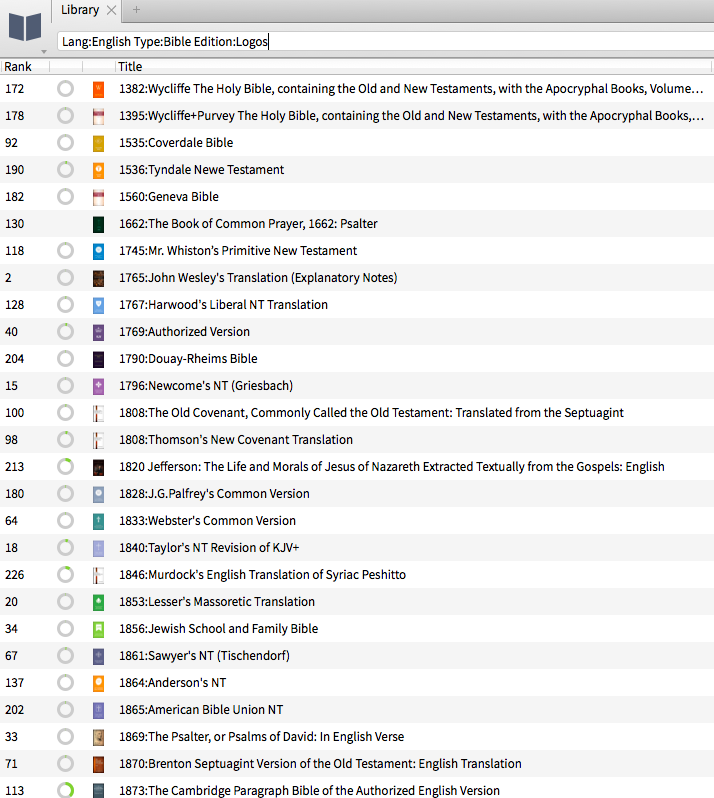Select the Library tab
This screenshot has width=714, height=798.
80,10
